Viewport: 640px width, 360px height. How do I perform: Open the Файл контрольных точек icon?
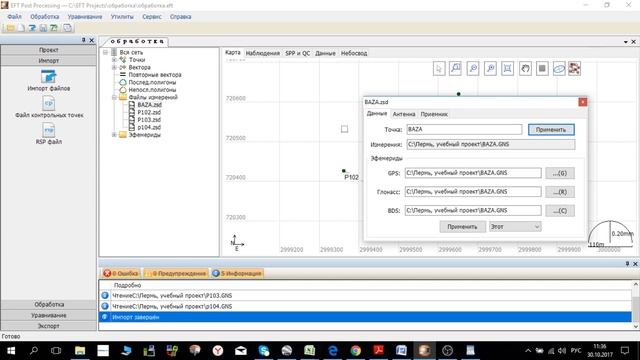click(49, 104)
